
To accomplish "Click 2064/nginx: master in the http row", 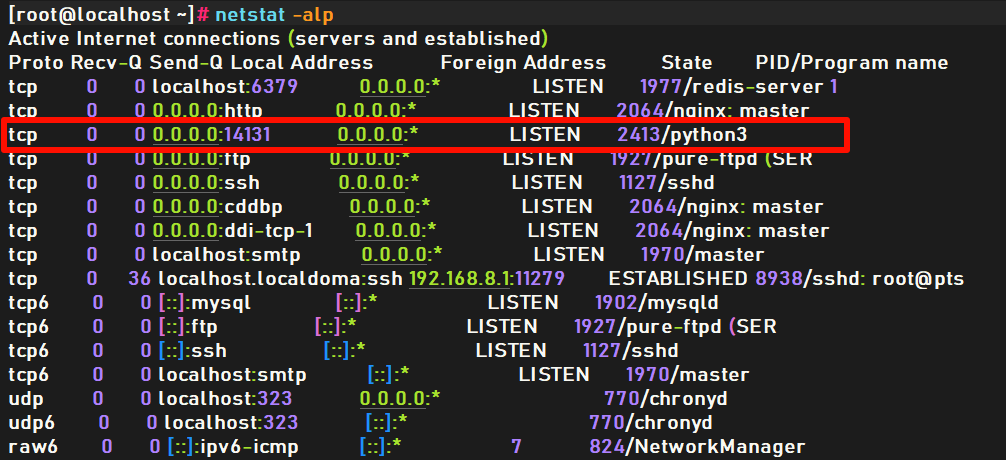I will click(x=712, y=110).
